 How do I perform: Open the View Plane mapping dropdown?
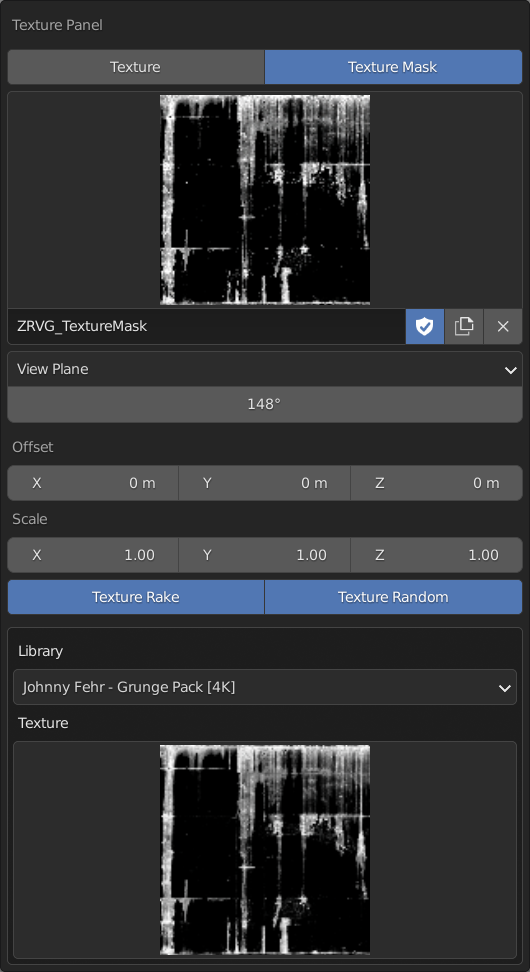265,369
